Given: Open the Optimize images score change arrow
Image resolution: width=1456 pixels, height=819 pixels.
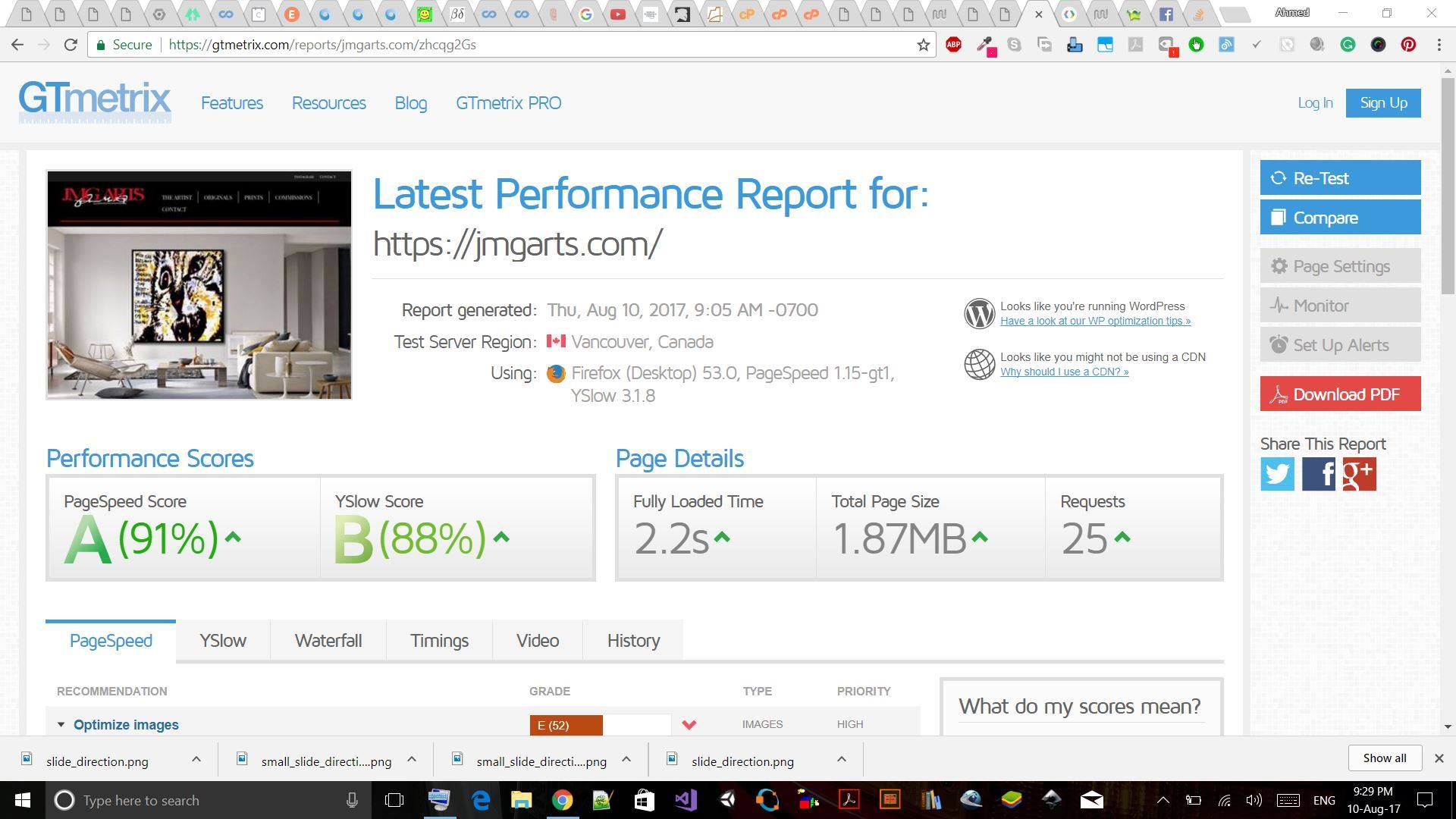Looking at the screenshot, I should tap(689, 725).
